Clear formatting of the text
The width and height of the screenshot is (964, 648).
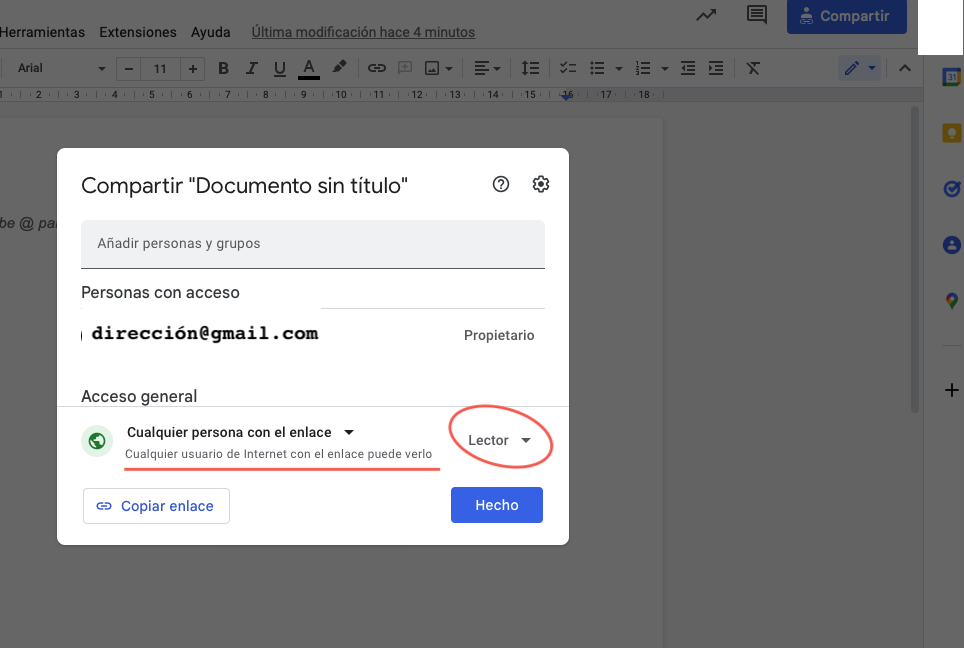(753, 68)
